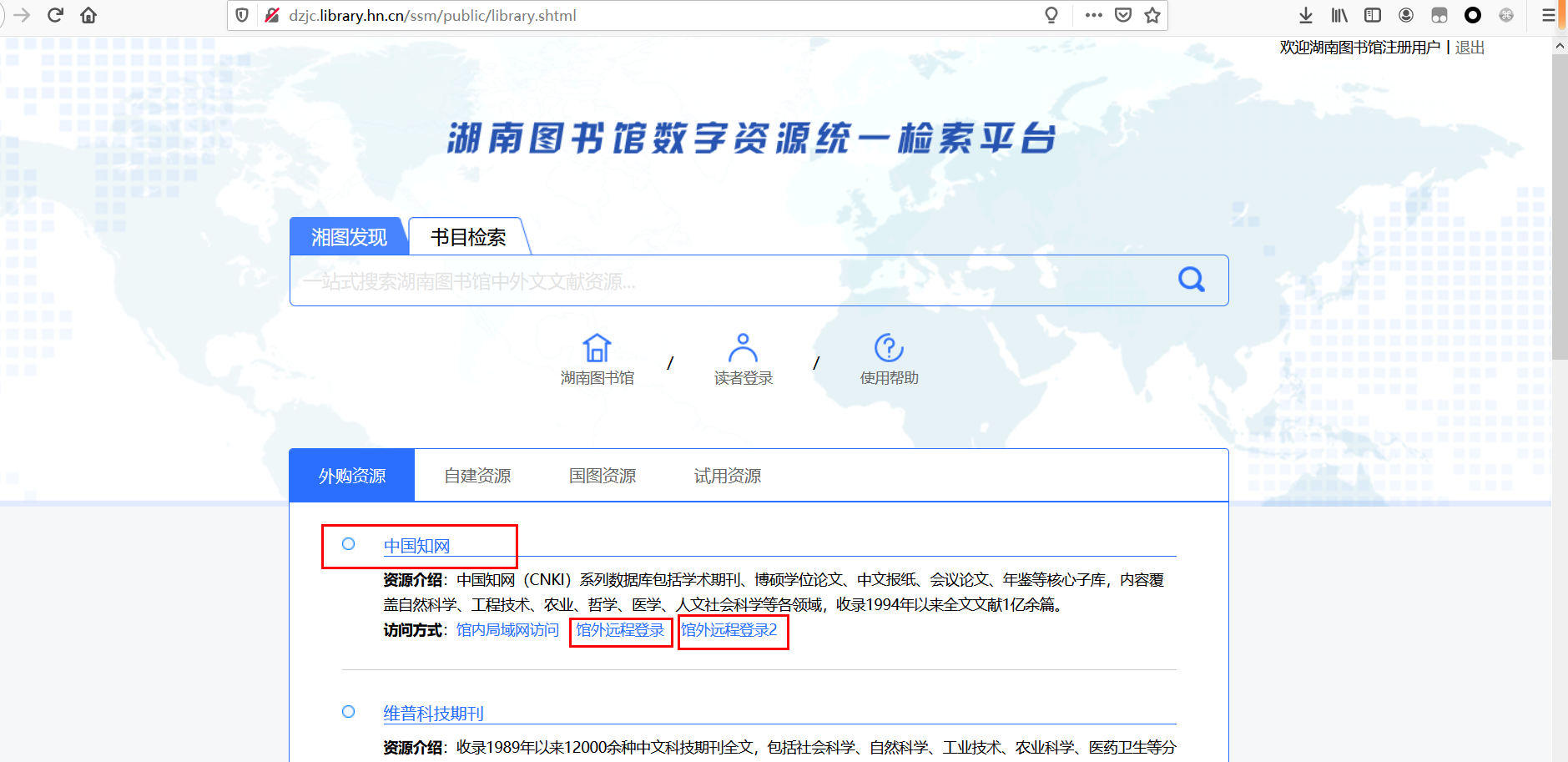This screenshot has width=1568, height=762.
Task: Open page actions three-dot menu
Action: click(1094, 15)
